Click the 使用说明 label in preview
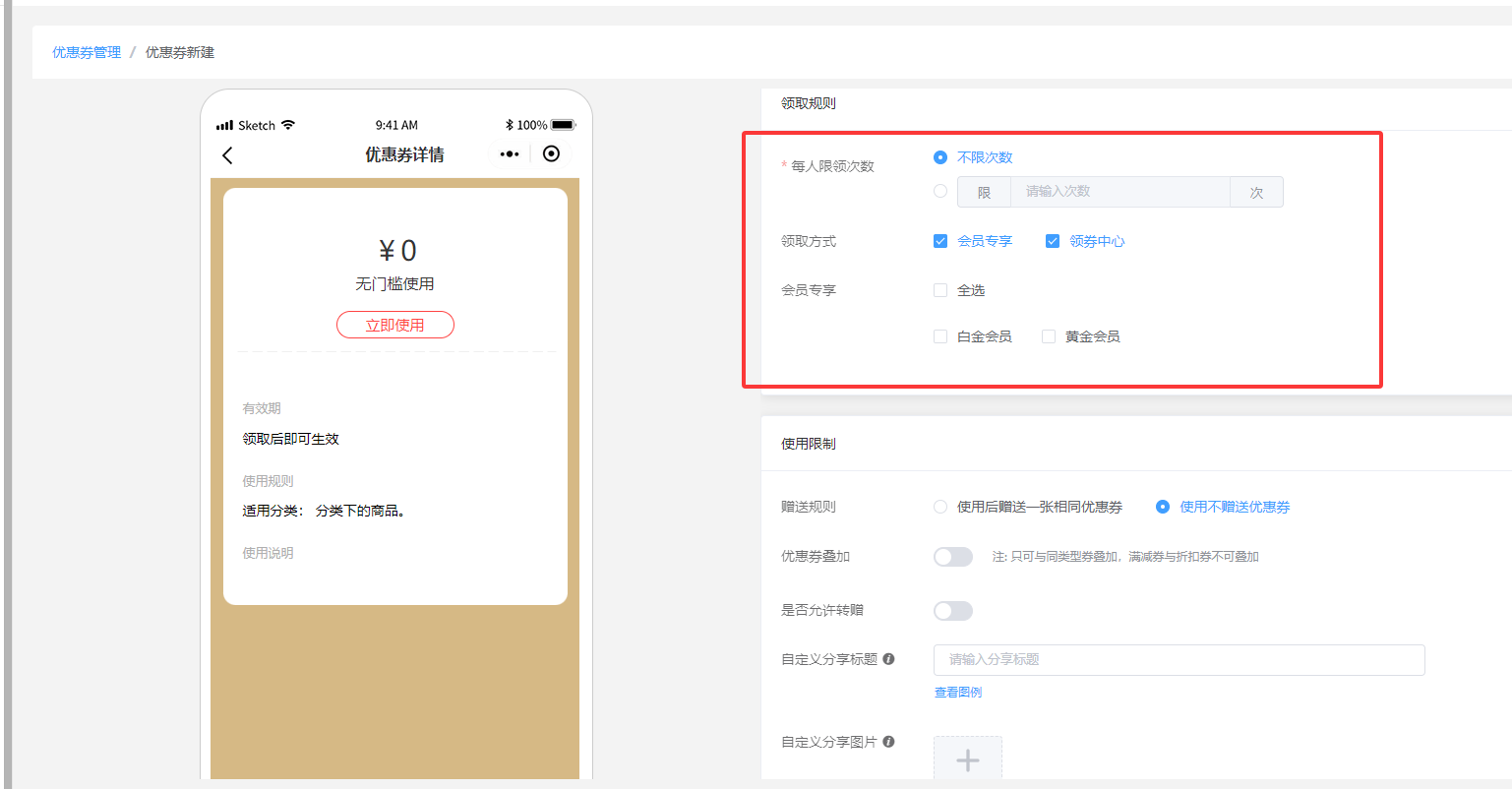Screen dimensions: 1512x789 (x=269, y=553)
